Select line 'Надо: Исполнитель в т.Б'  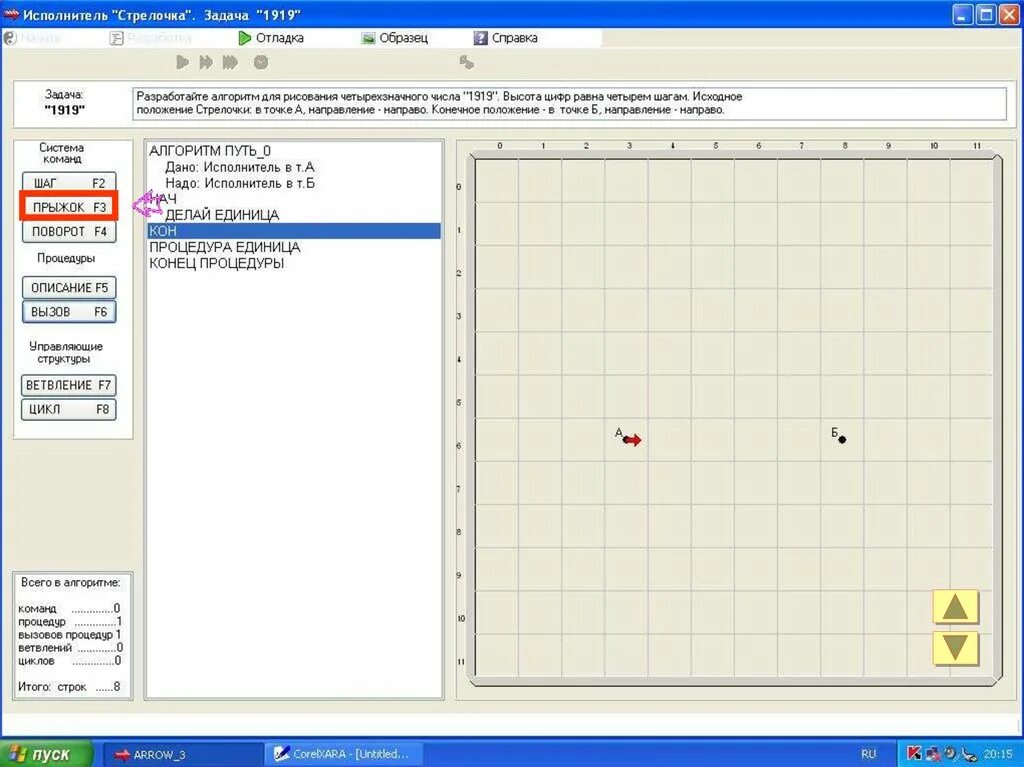240,183
